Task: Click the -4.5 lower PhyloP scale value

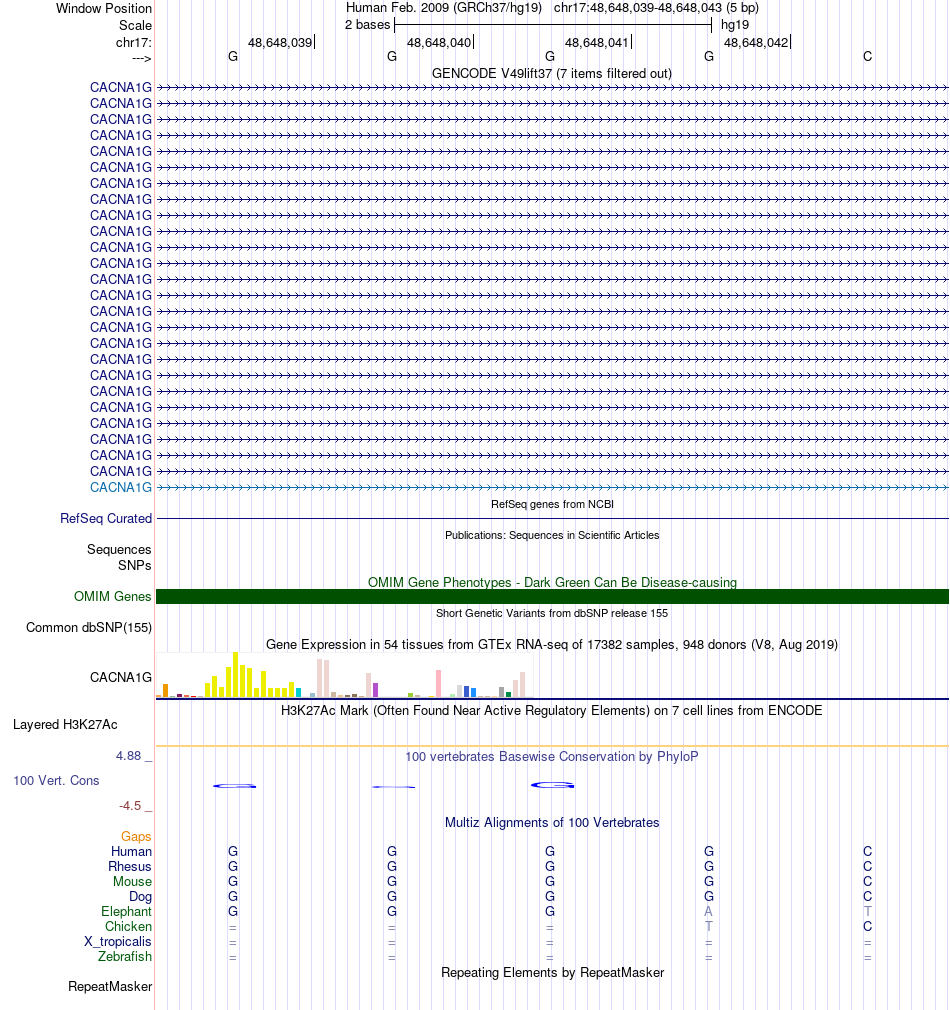Action: (130, 806)
